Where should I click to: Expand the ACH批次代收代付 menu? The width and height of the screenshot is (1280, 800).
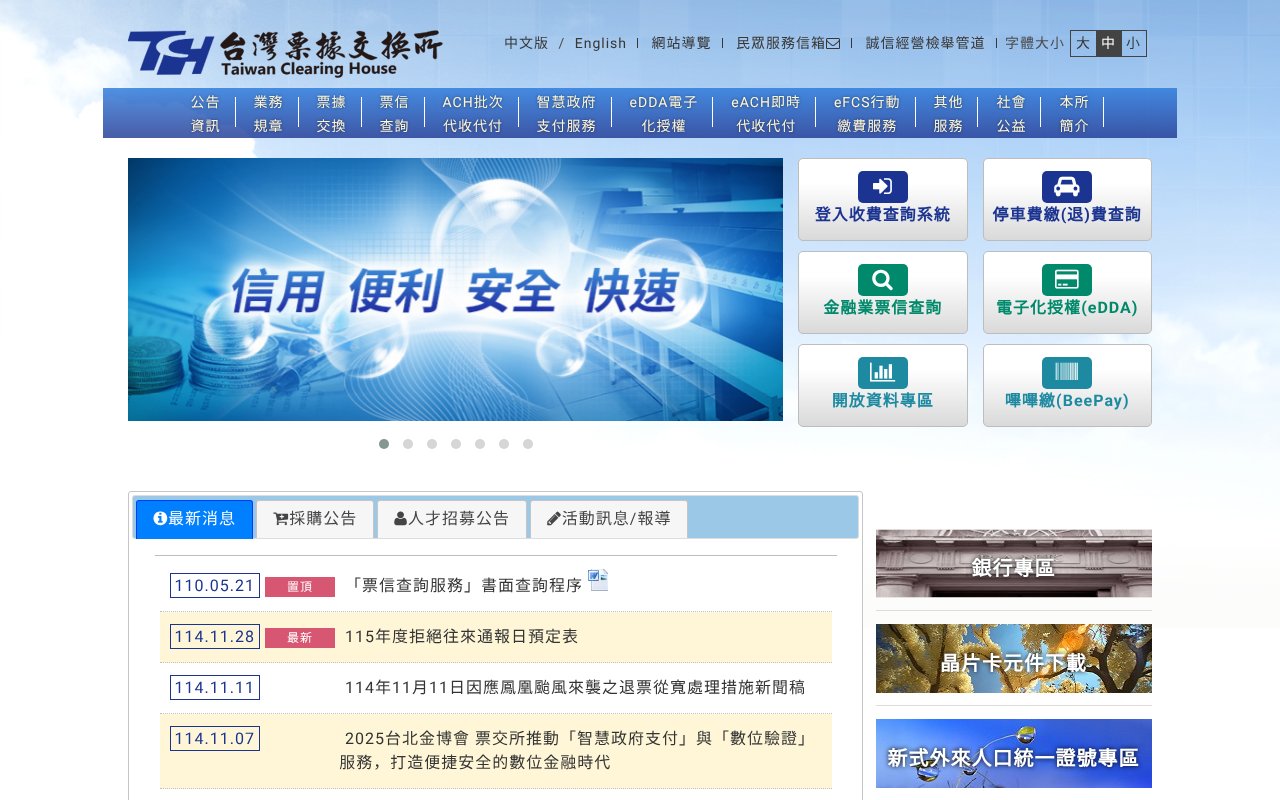pyautogui.click(x=473, y=113)
